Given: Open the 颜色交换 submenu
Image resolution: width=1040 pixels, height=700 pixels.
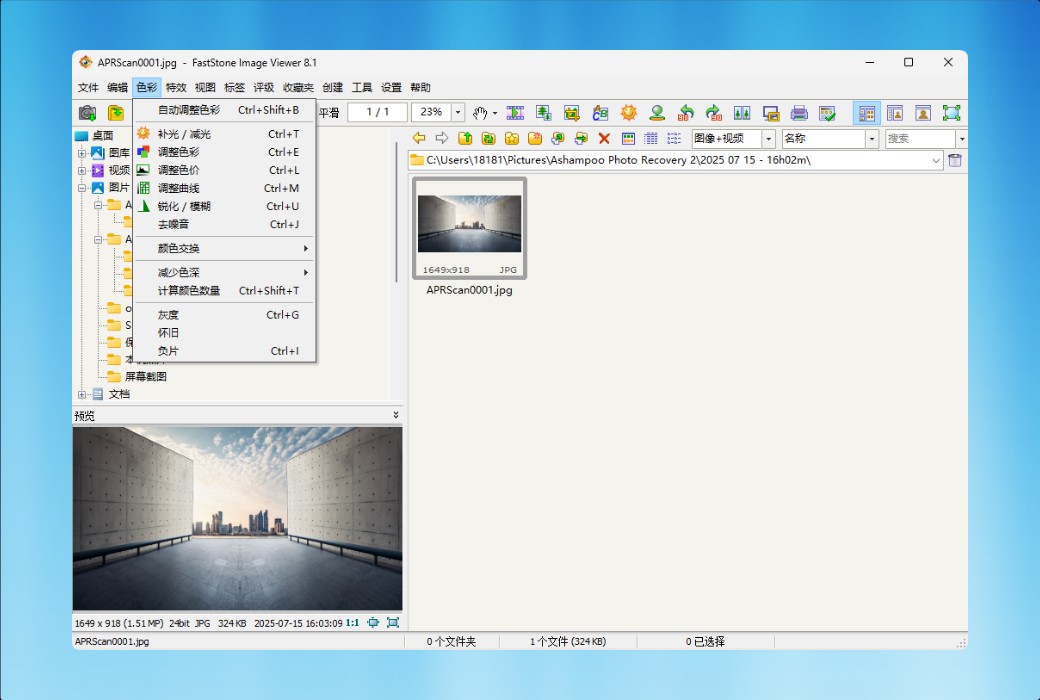Looking at the screenshot, I should coord(224,248).
